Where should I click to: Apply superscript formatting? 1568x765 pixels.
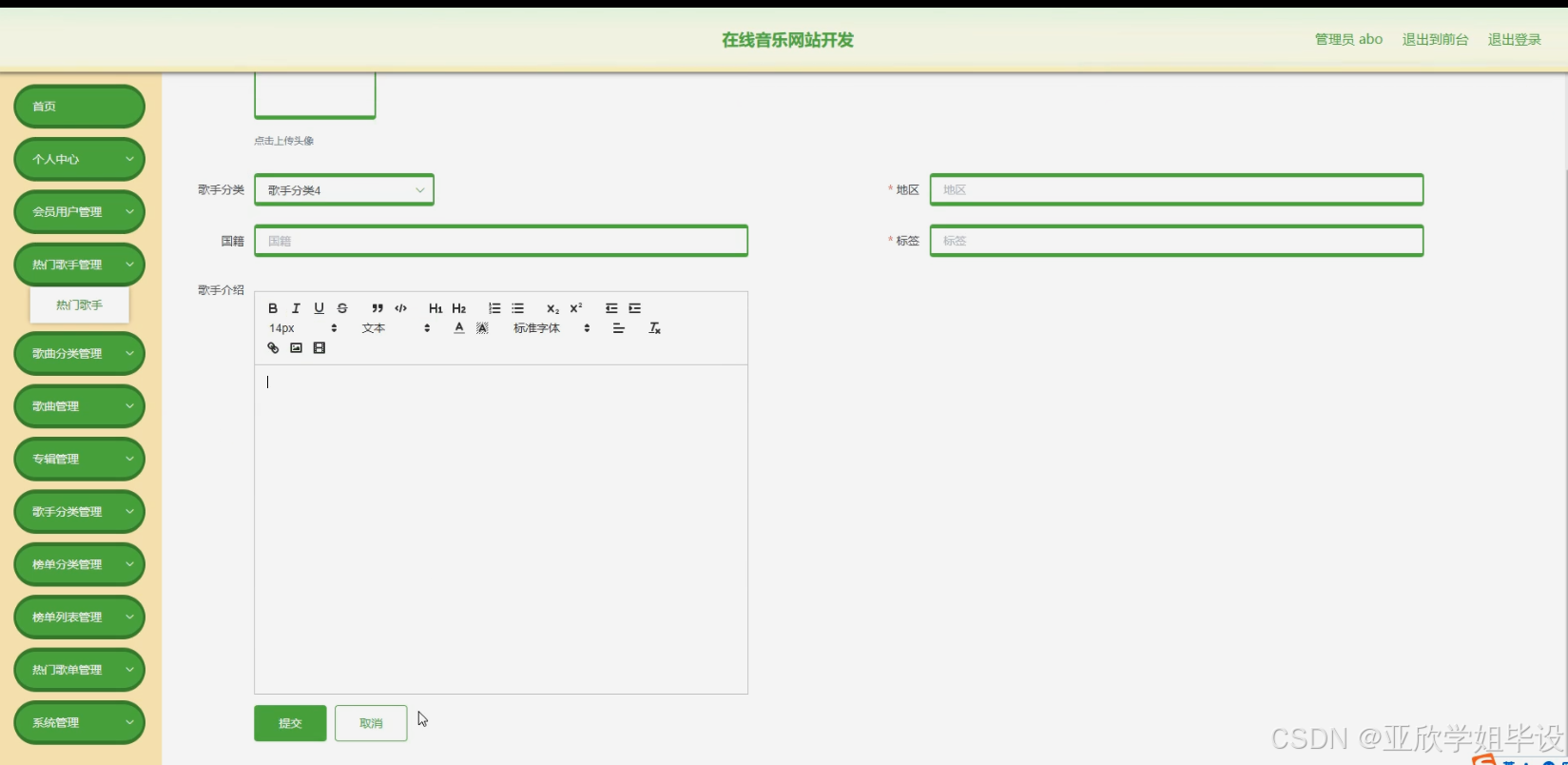[576, 308]
